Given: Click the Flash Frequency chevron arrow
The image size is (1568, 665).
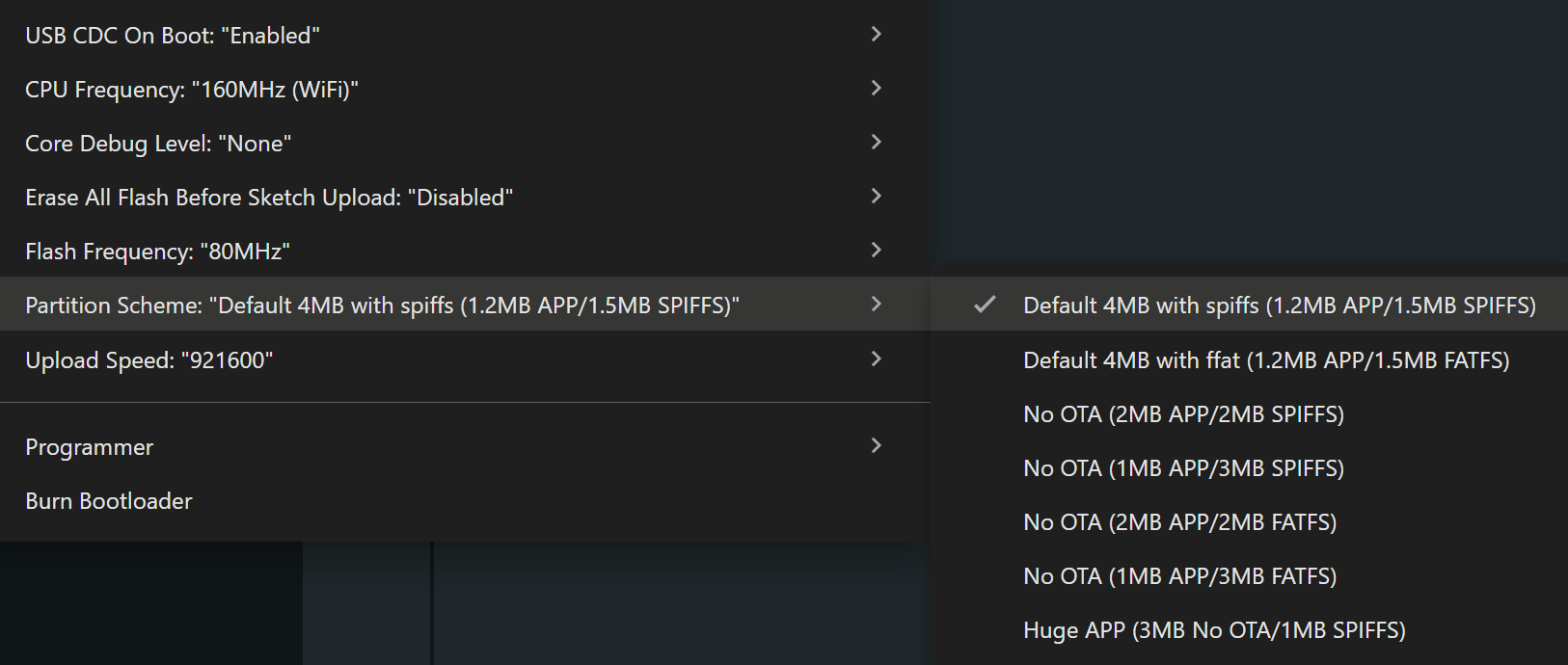Looking at the screenshot, I should point(876,251).
